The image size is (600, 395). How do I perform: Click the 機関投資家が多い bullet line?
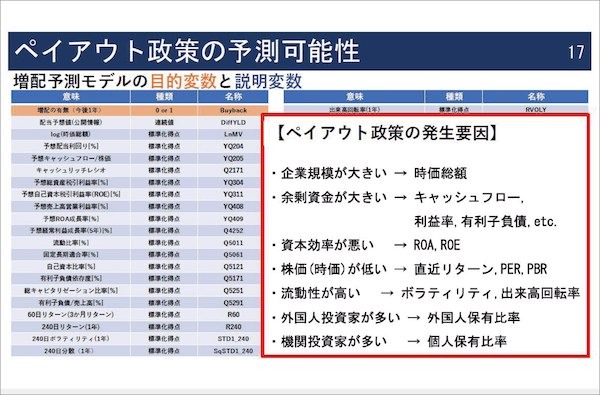click(x=389, y=341)
